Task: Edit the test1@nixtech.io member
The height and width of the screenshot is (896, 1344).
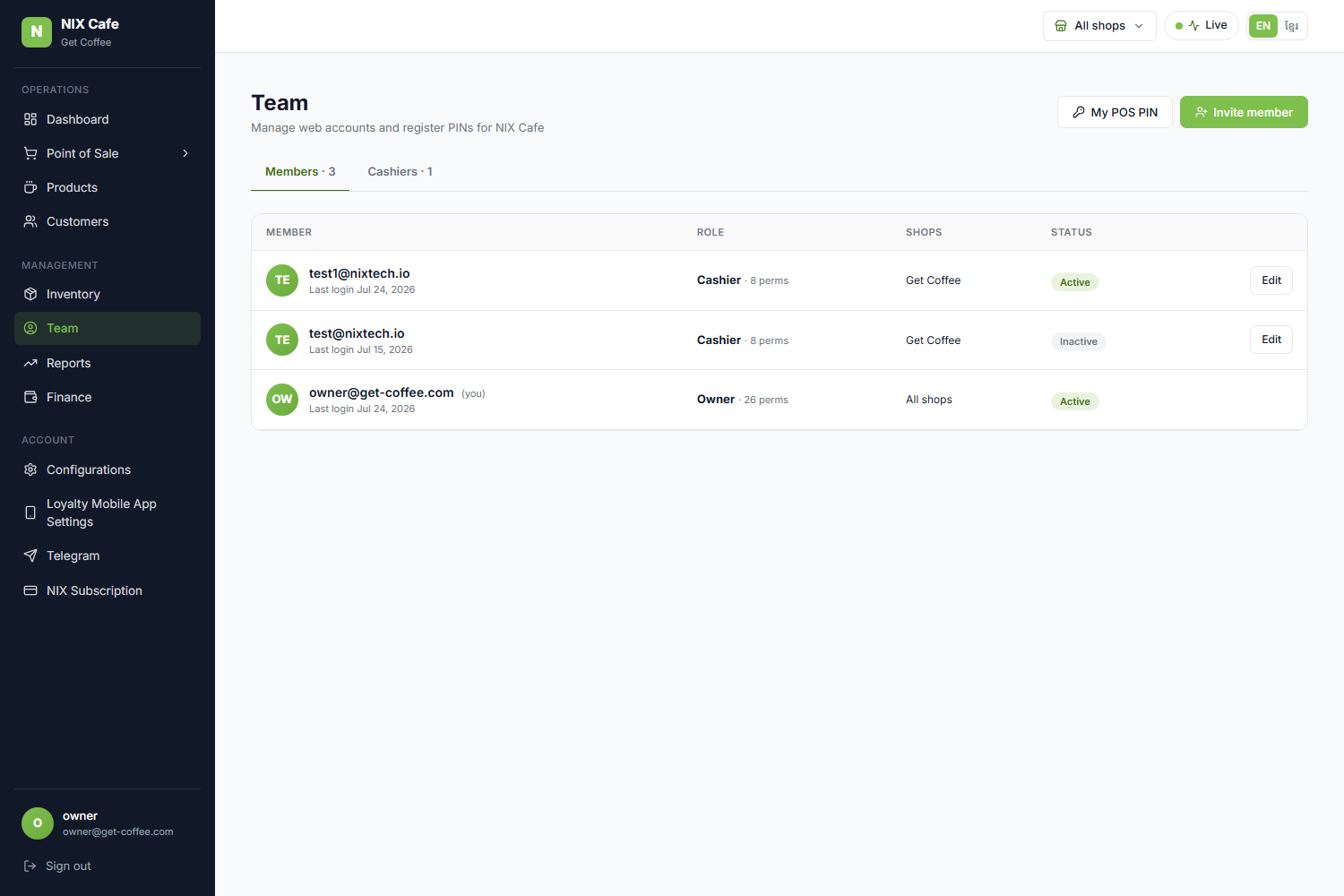Action: tap(1271, 280)
